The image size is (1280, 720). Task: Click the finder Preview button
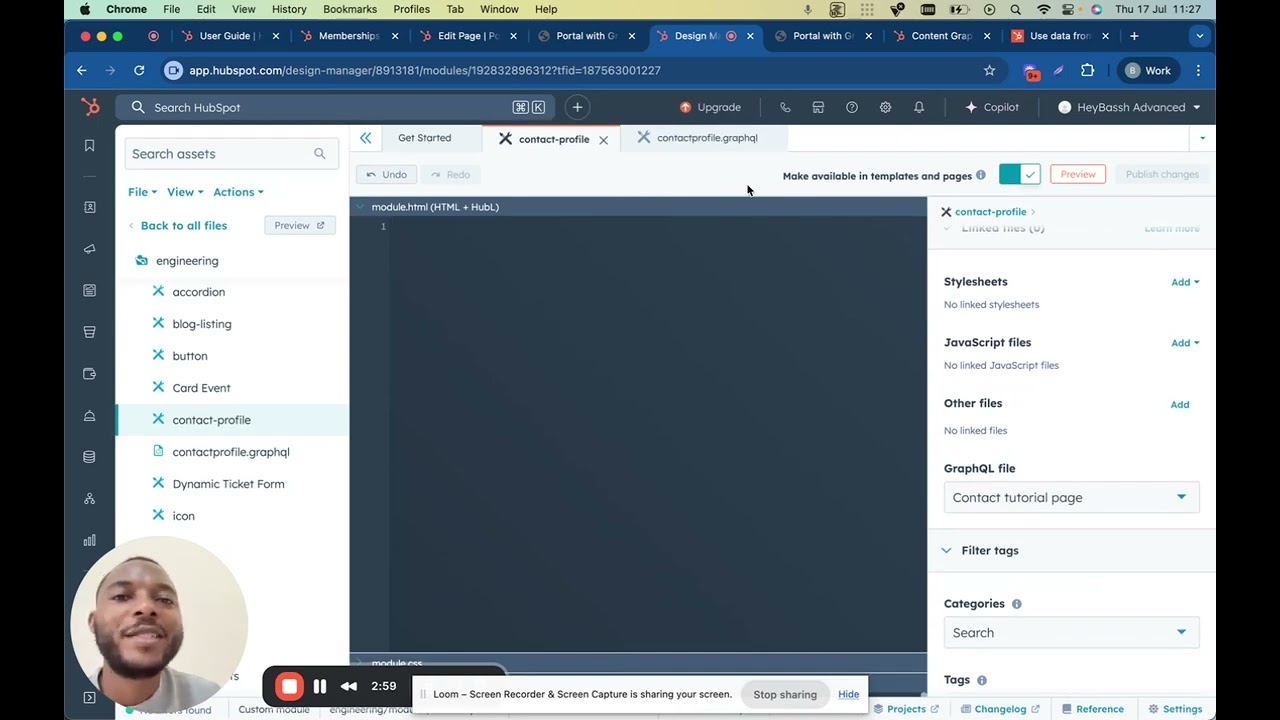tap(299, 226)
